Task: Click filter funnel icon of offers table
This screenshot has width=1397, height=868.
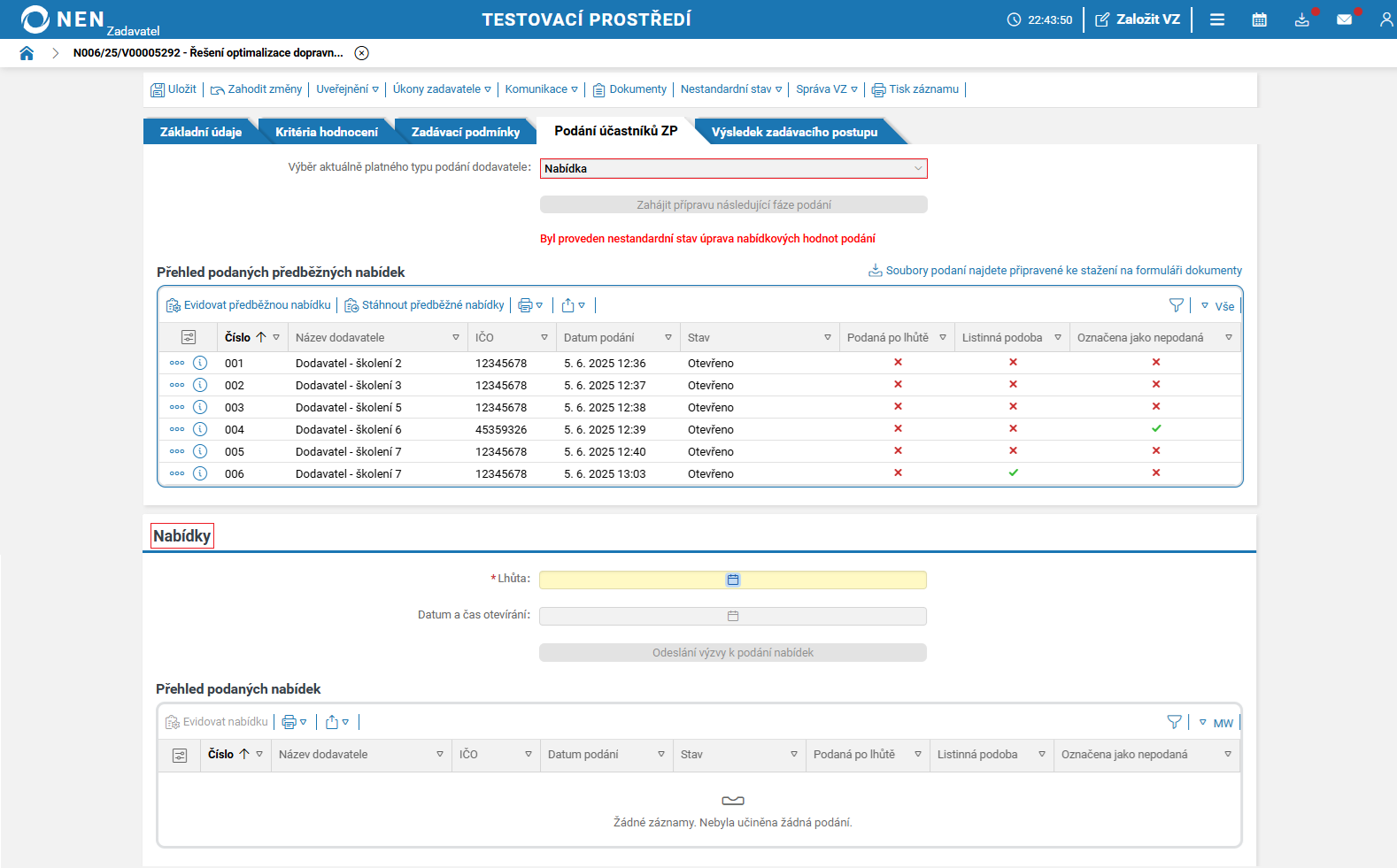Action: click(x=1174, y=722)
